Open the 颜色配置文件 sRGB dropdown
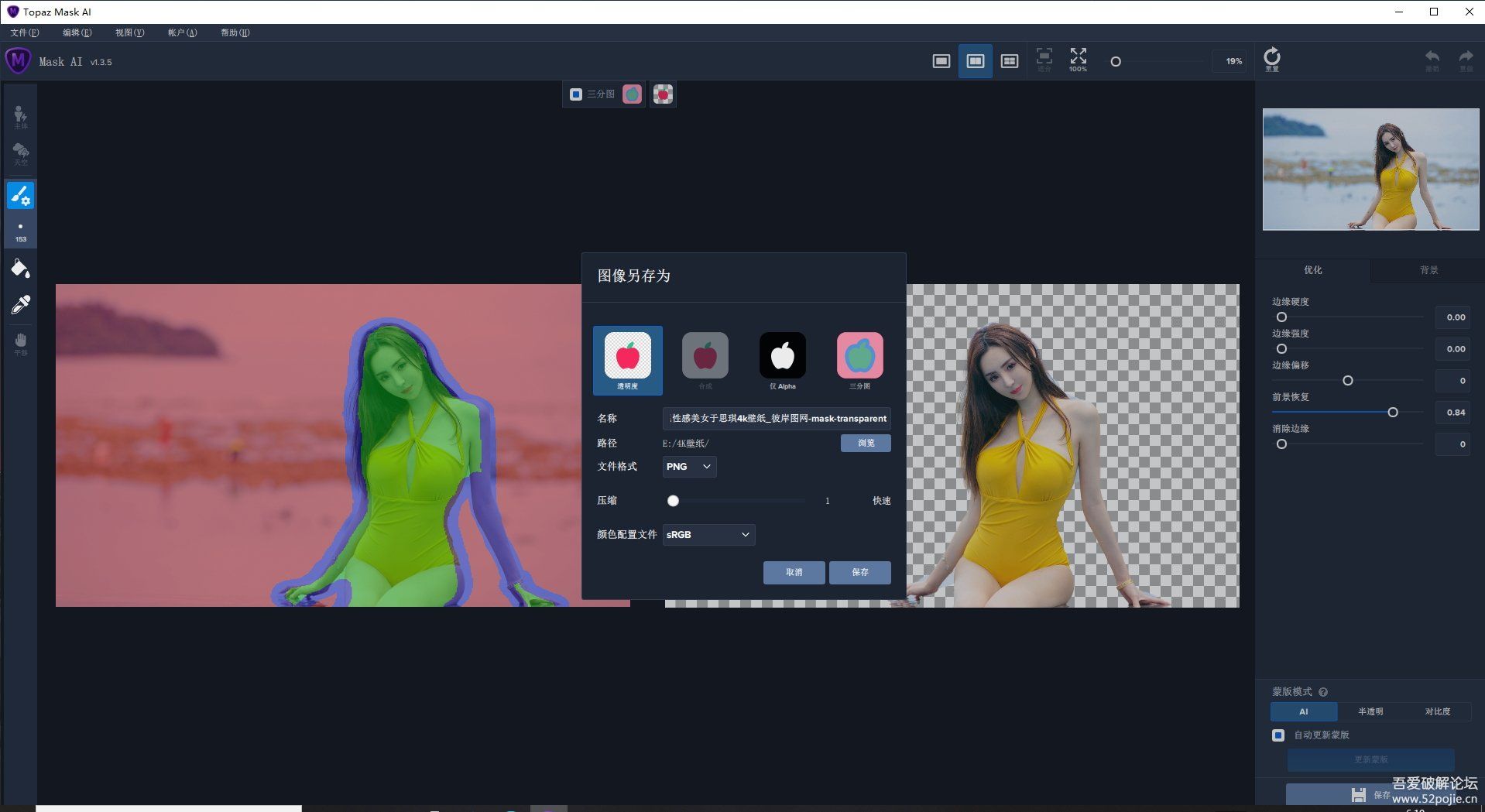Viewport: 1485px width, 812px height. [x=708, y=534]
